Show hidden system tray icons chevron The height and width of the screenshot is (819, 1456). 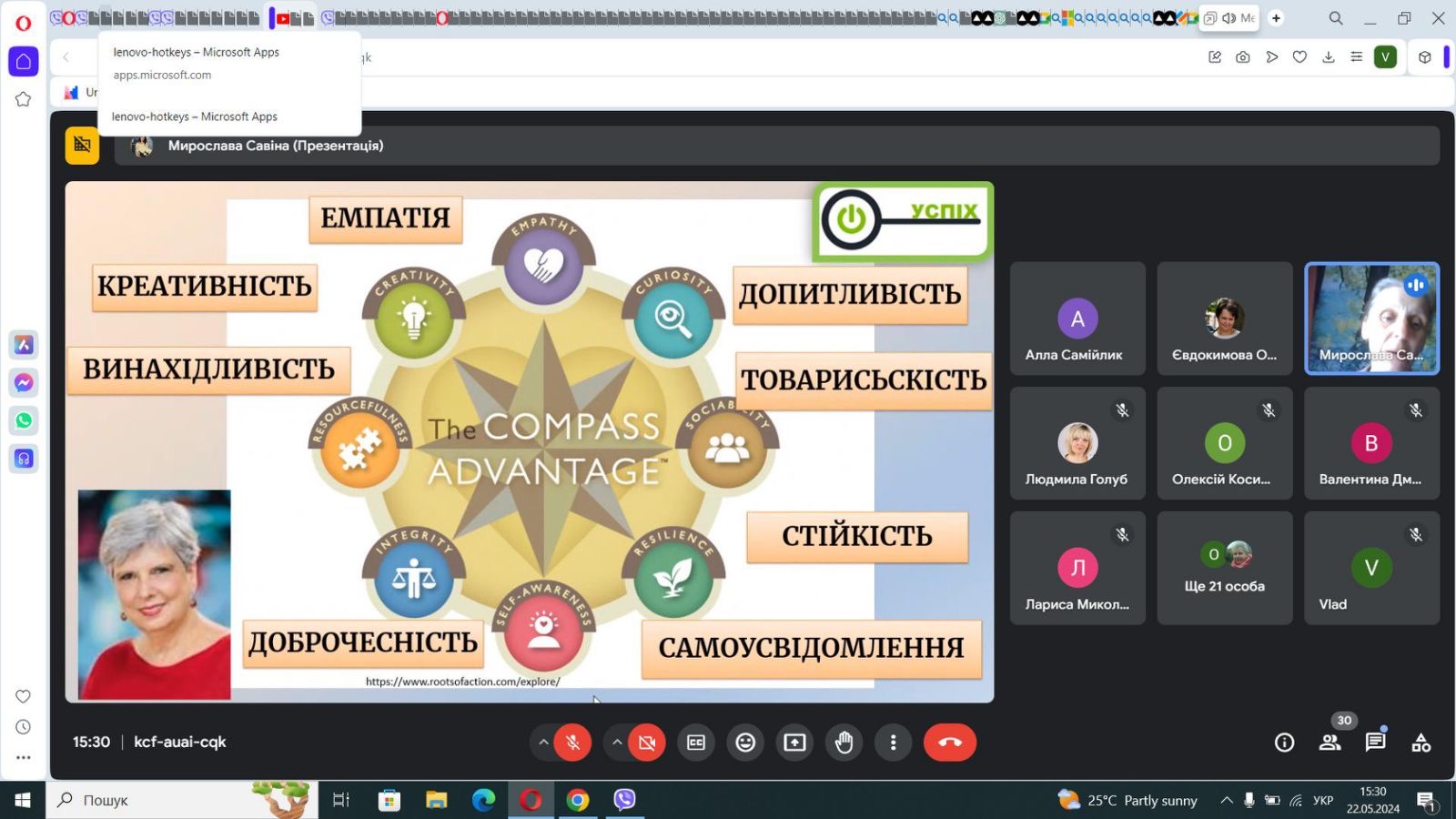(1227, 800)
